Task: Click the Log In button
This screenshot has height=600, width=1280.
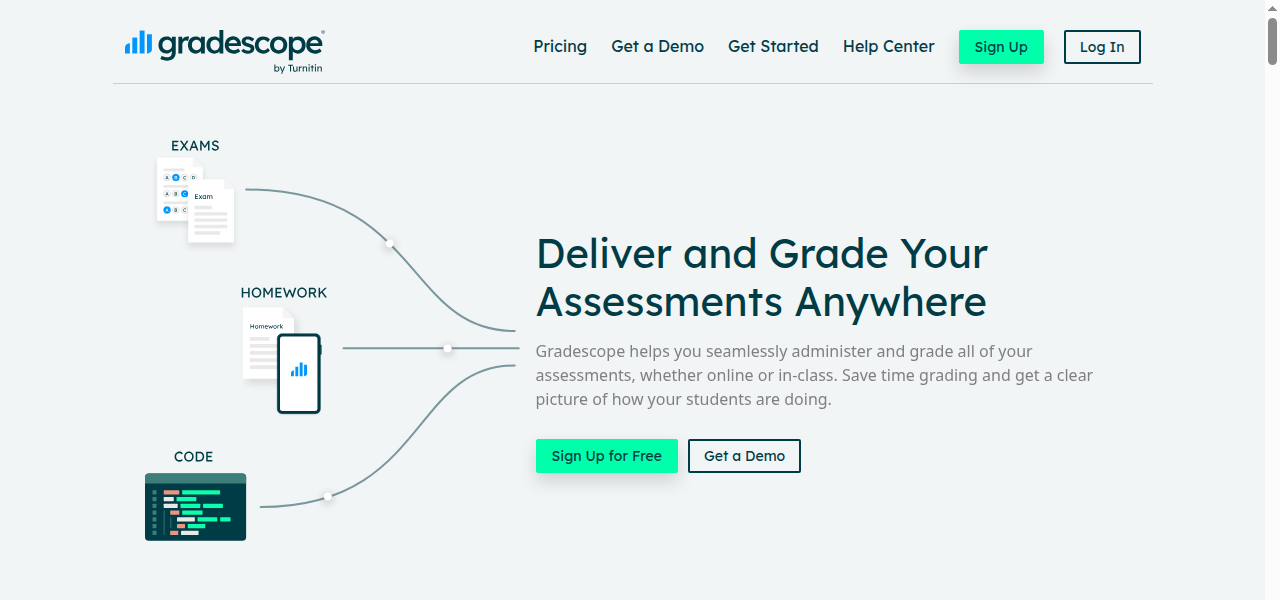Action: (x=1102, y=46)
